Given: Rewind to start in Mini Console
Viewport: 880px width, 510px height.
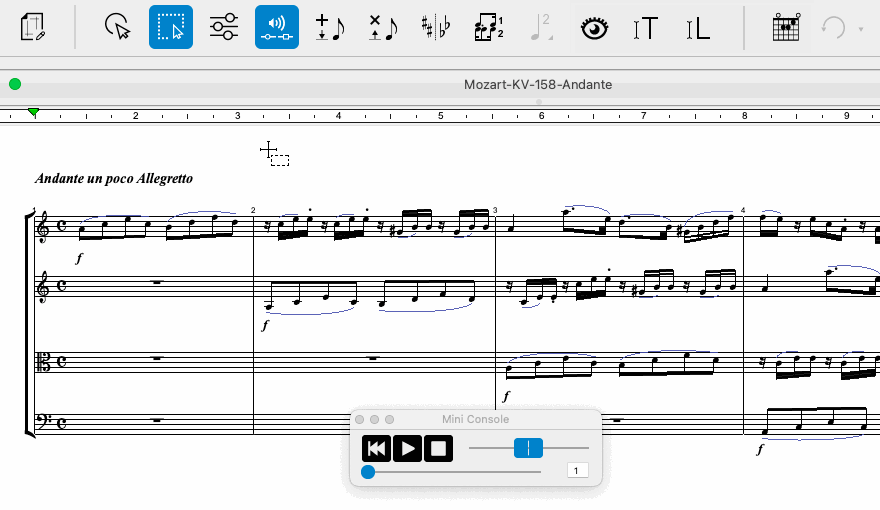Looking at the screenshot, I should (376, 449).
